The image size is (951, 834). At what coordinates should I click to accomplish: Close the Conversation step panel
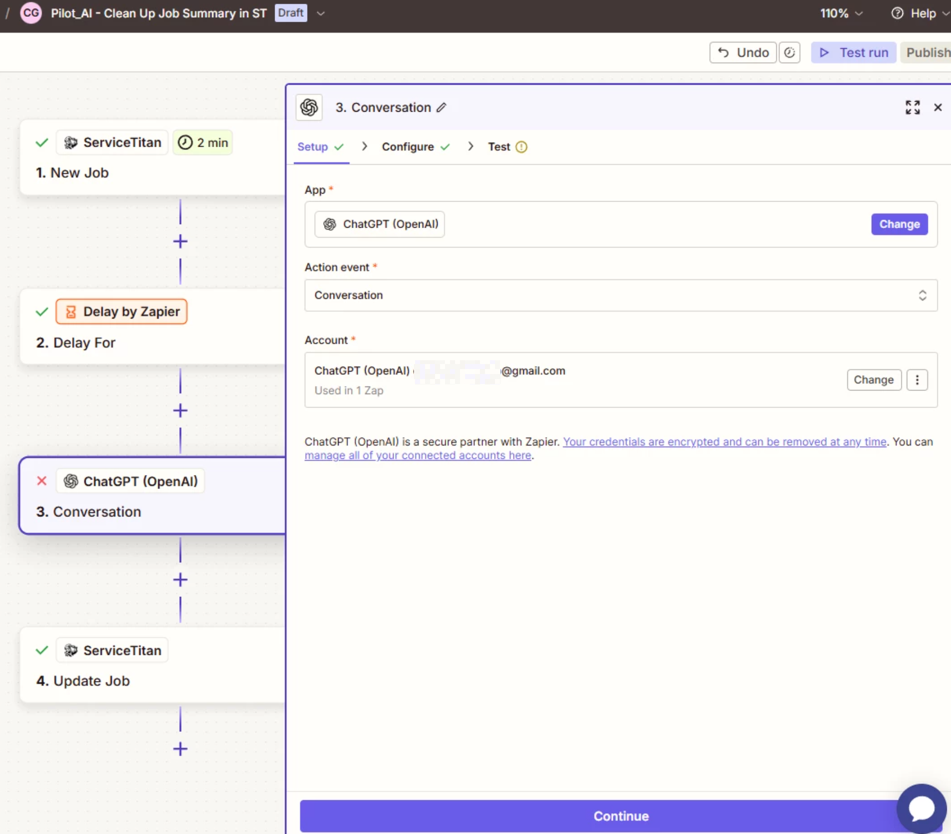click(938, 107)
